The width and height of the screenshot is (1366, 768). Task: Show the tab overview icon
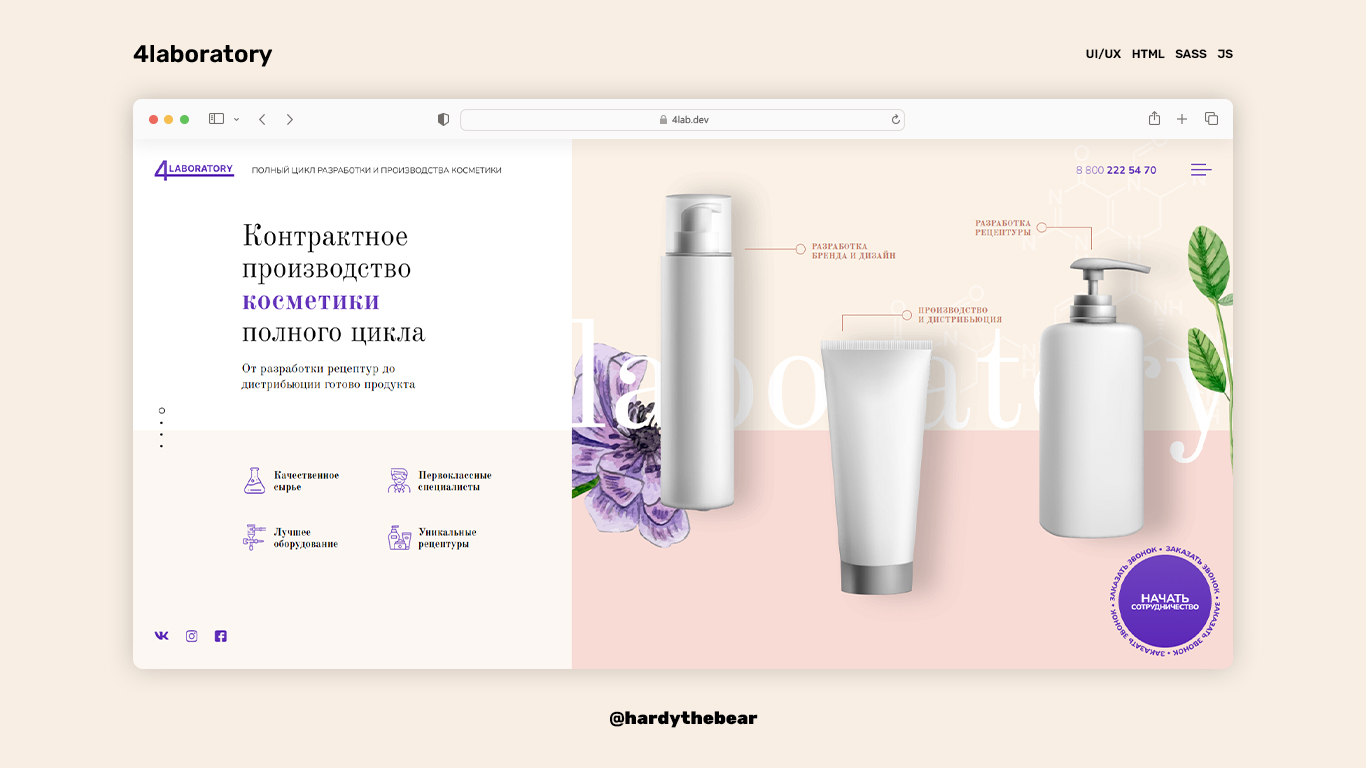coord(1211,119)
